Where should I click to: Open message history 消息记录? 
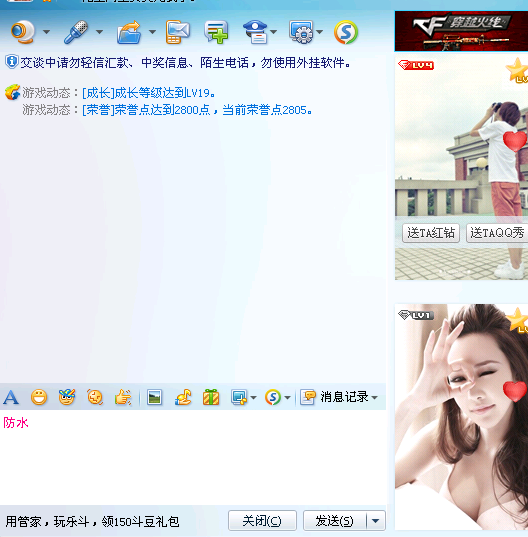335,397
